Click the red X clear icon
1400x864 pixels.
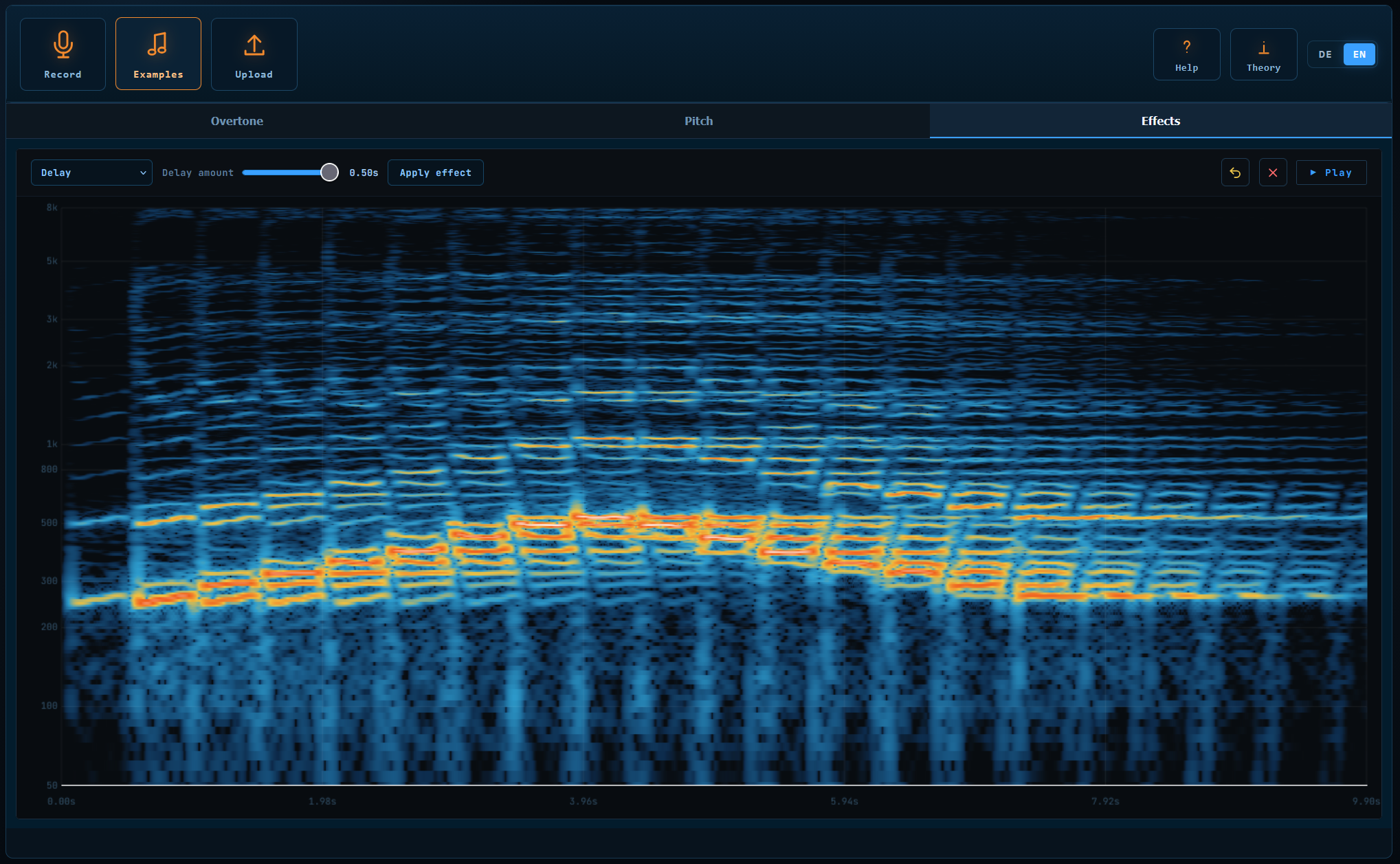[1273, 173]
